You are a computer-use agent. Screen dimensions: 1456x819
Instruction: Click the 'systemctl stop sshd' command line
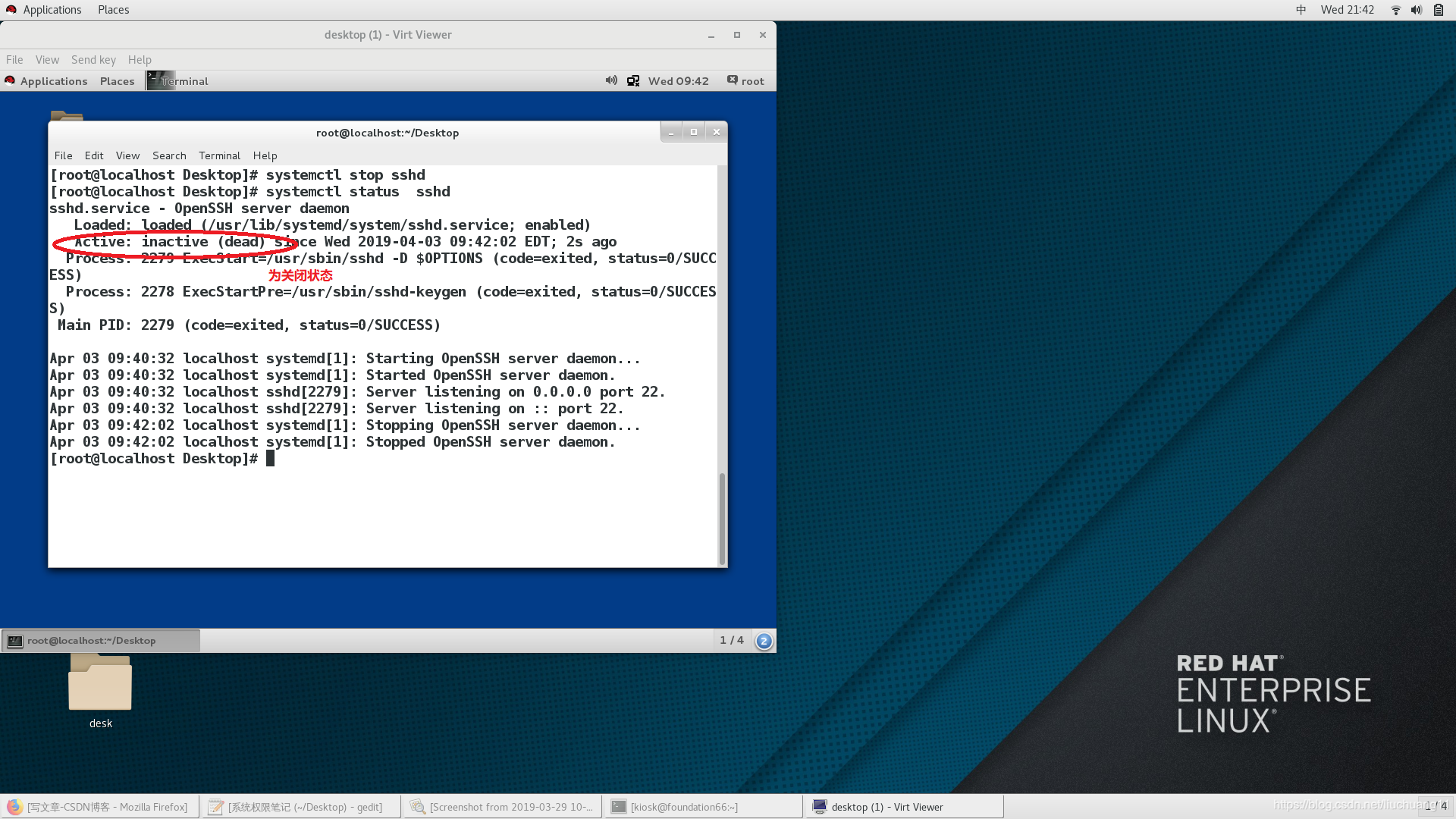(237, 175)
